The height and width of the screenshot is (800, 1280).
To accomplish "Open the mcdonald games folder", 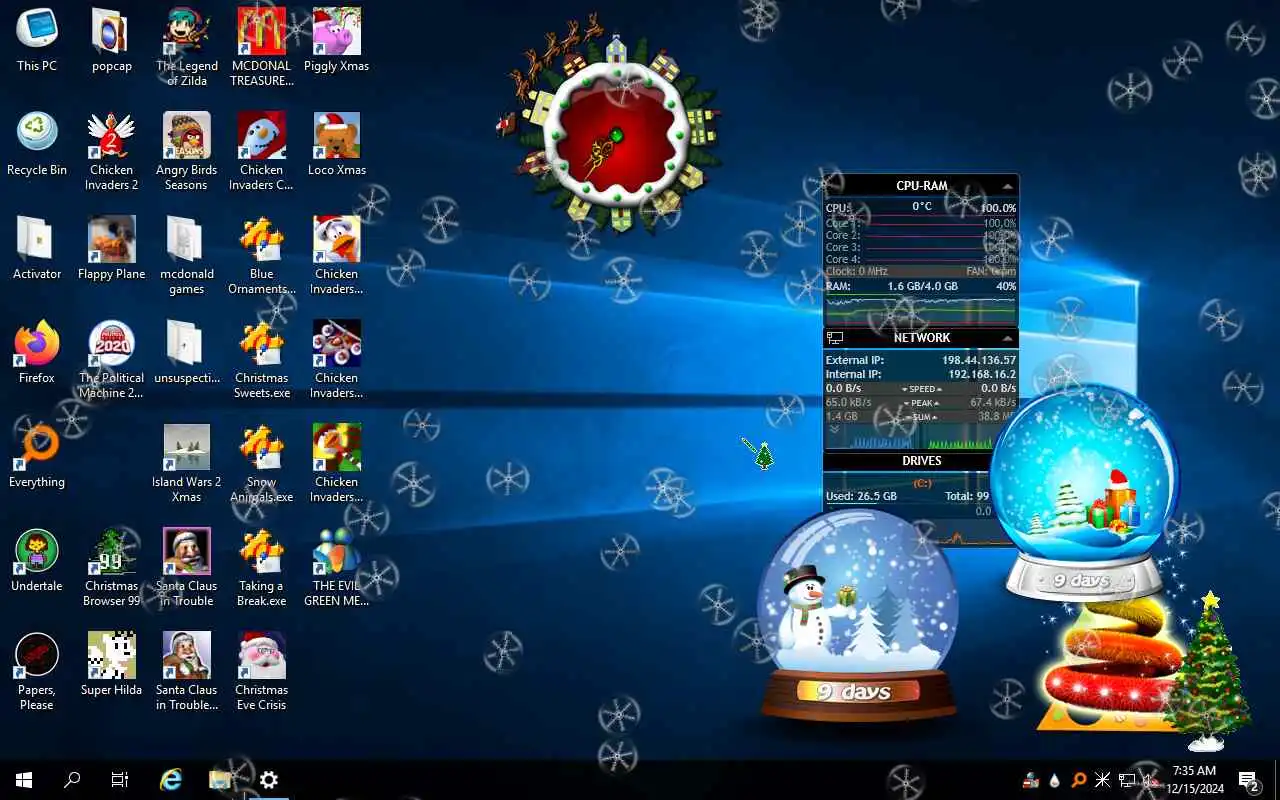I will (x=187, y=255).
